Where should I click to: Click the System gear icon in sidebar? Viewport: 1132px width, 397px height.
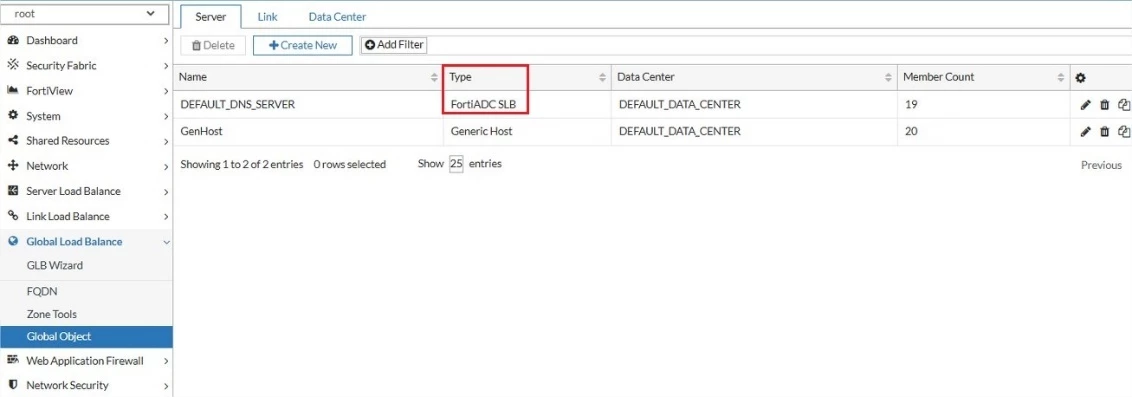12,115
